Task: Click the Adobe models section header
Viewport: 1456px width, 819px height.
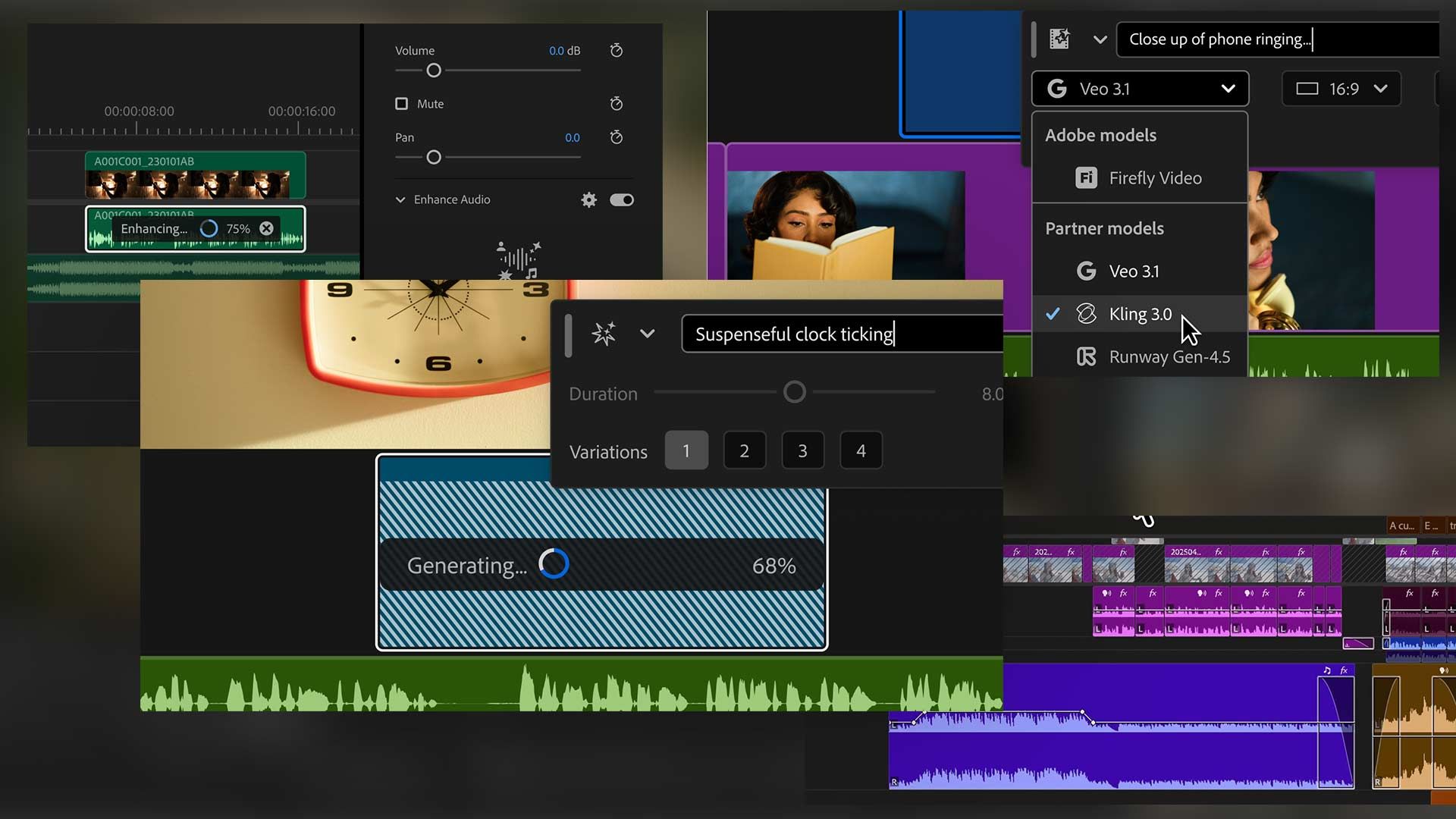Action: click(1100, 135)
